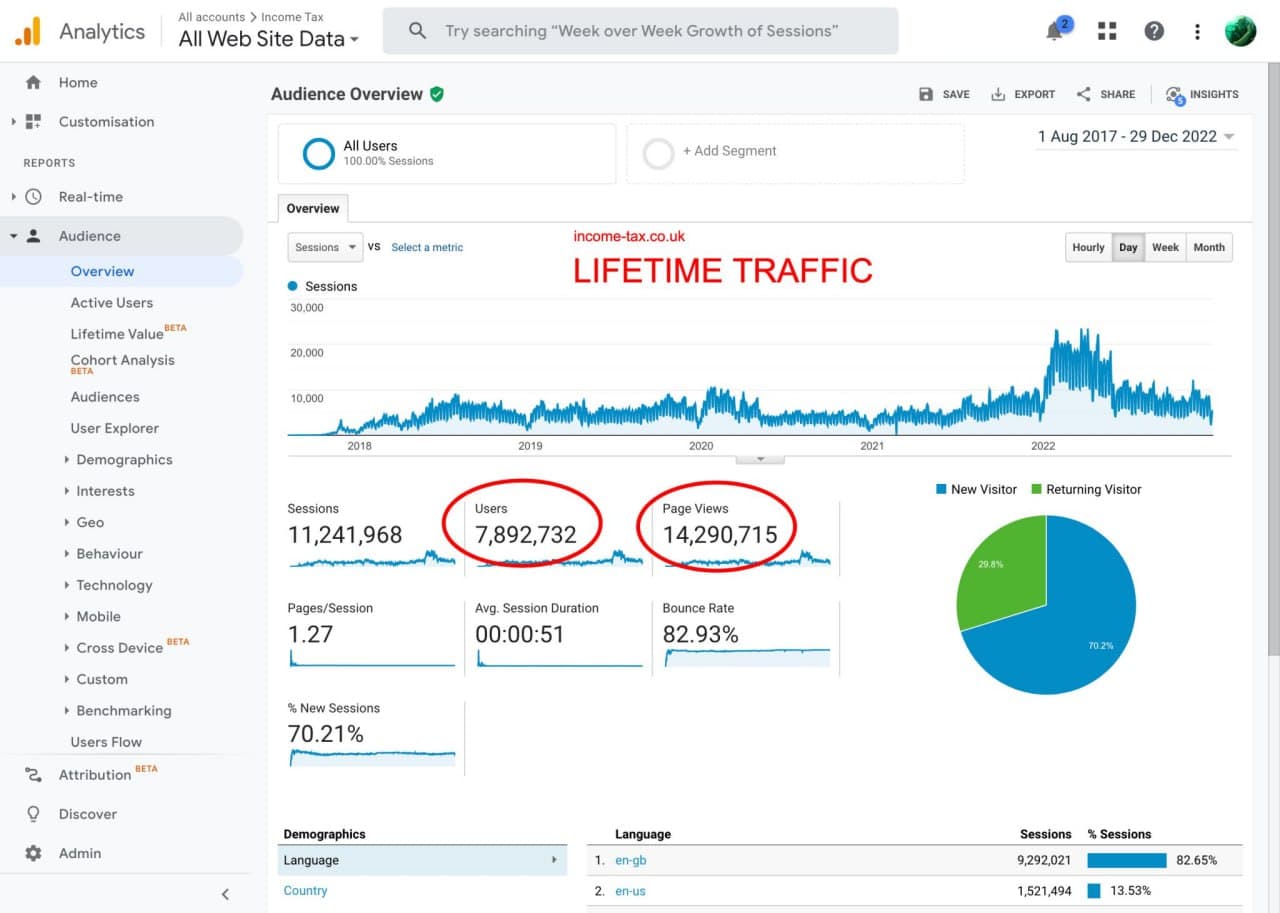Click the search magnifier icon
The width and height of the screenshot is (1280, 913).
point(418,31)
